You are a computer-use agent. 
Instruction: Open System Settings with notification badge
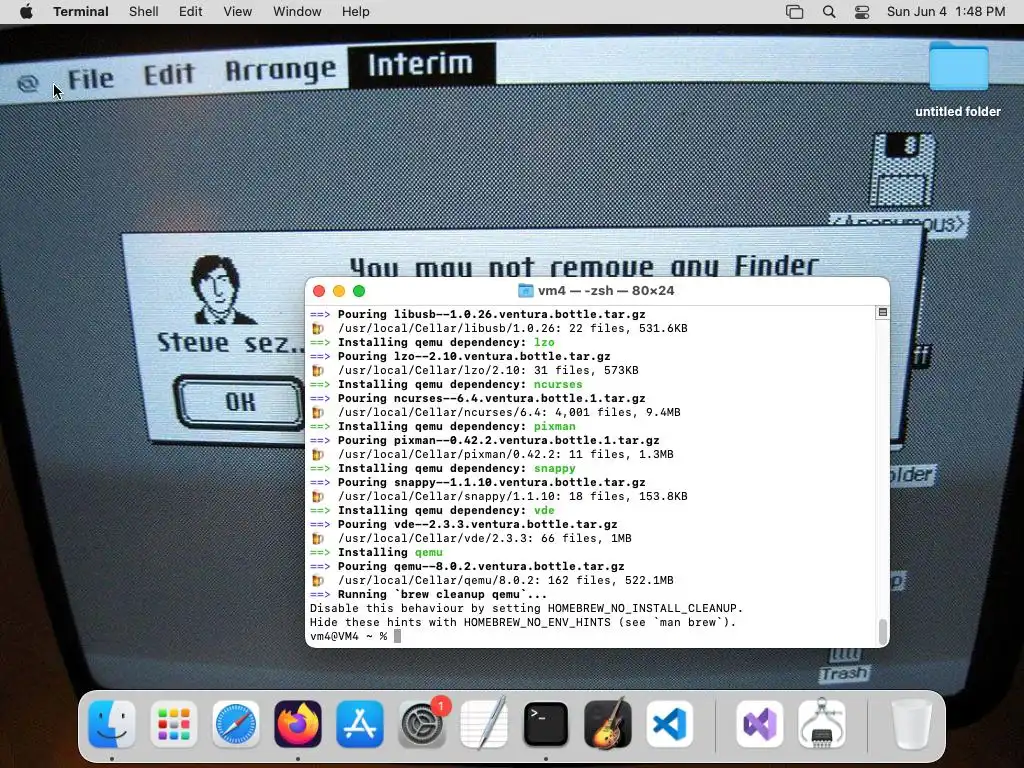(x=423, y=723)
